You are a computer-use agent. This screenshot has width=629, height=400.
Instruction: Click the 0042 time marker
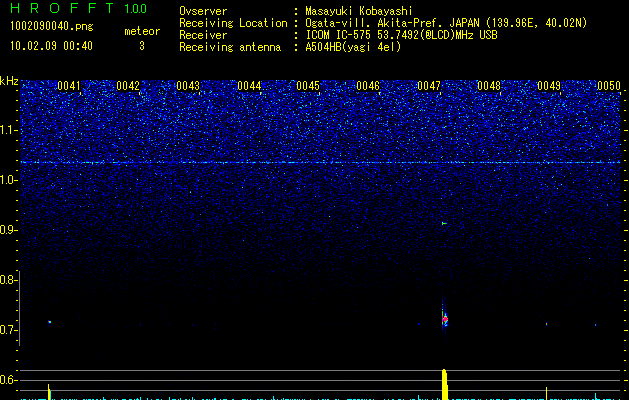click(128, 86)
